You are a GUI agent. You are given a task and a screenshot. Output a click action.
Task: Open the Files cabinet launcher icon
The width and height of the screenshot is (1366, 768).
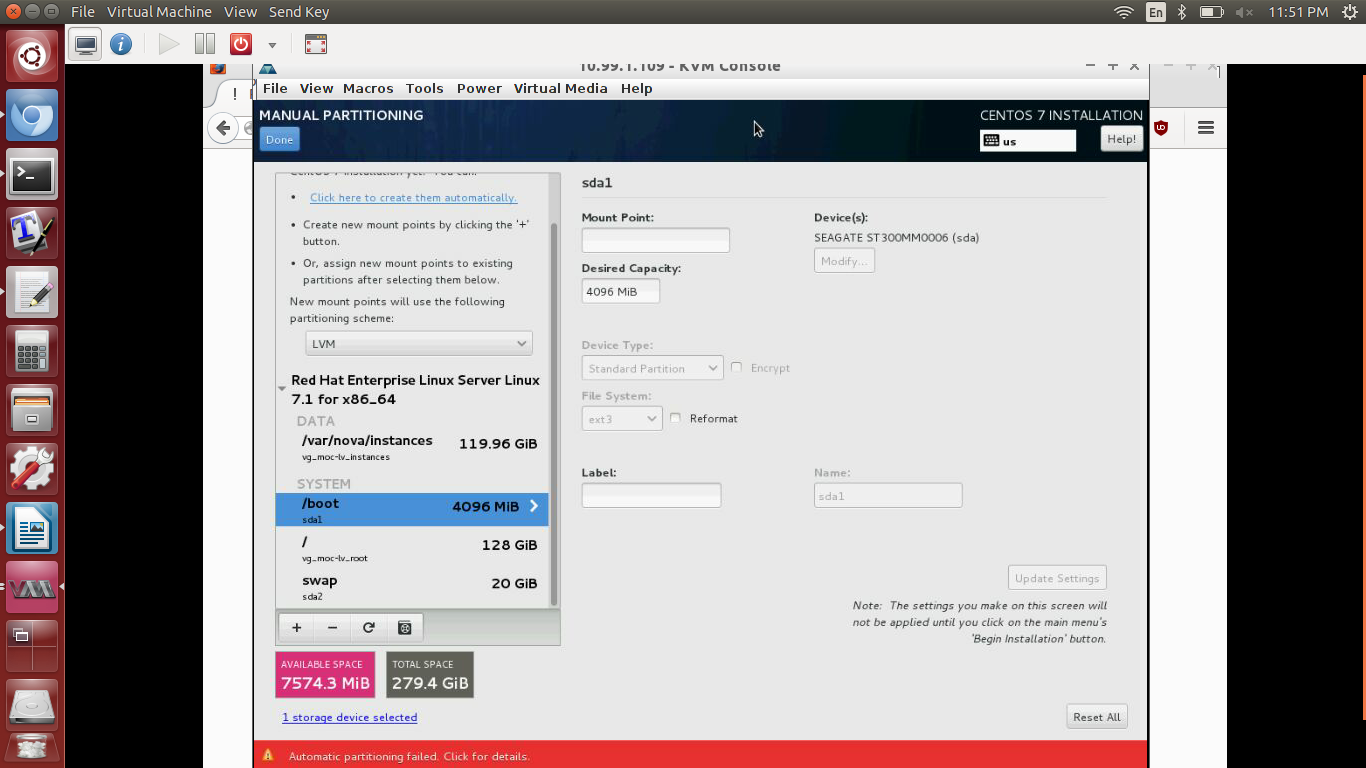[32, 410]
